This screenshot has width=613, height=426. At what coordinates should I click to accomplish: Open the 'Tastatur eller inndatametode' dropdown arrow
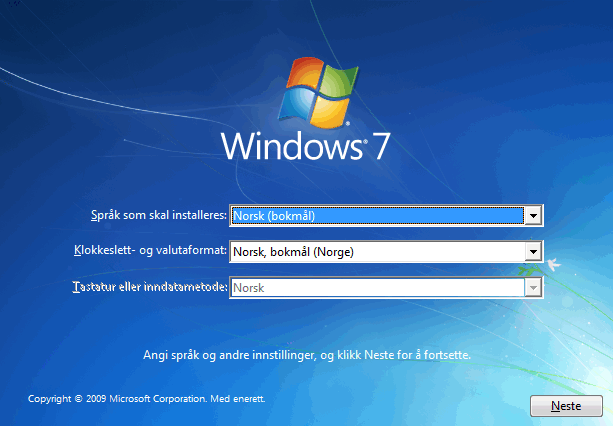pos(533,288)
